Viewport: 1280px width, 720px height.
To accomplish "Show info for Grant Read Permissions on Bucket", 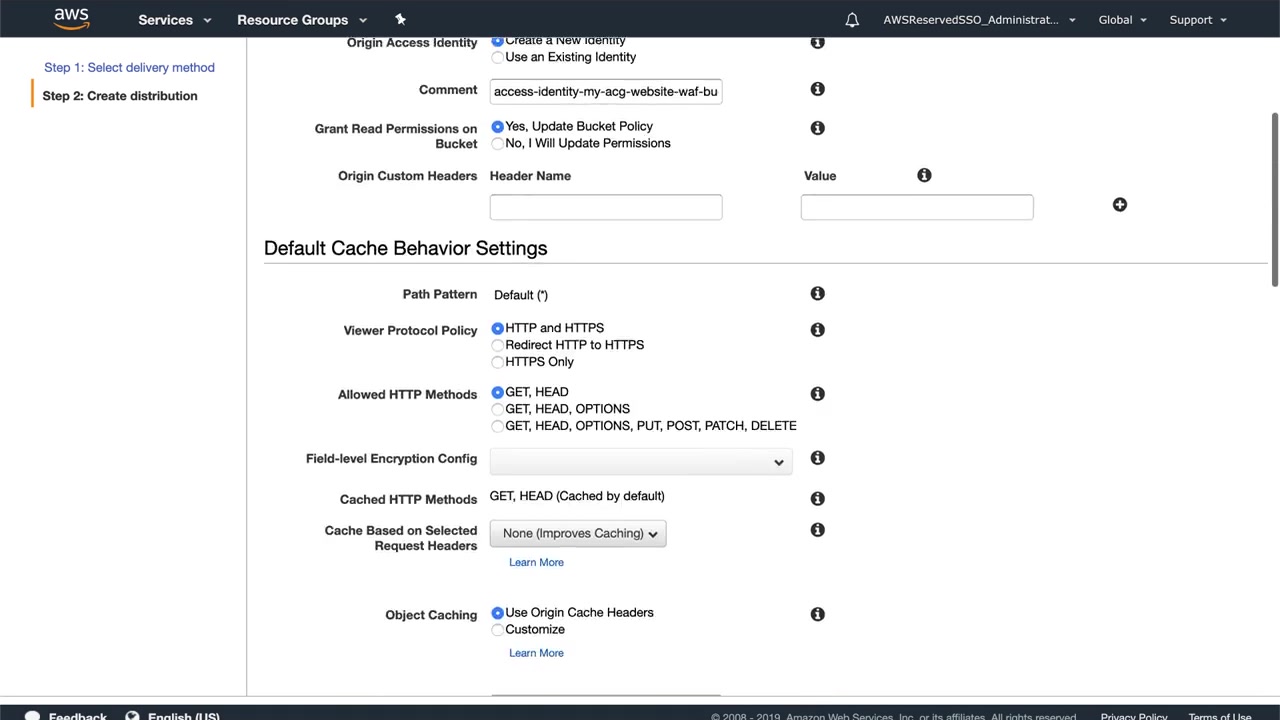I will (x=817, y=128).
